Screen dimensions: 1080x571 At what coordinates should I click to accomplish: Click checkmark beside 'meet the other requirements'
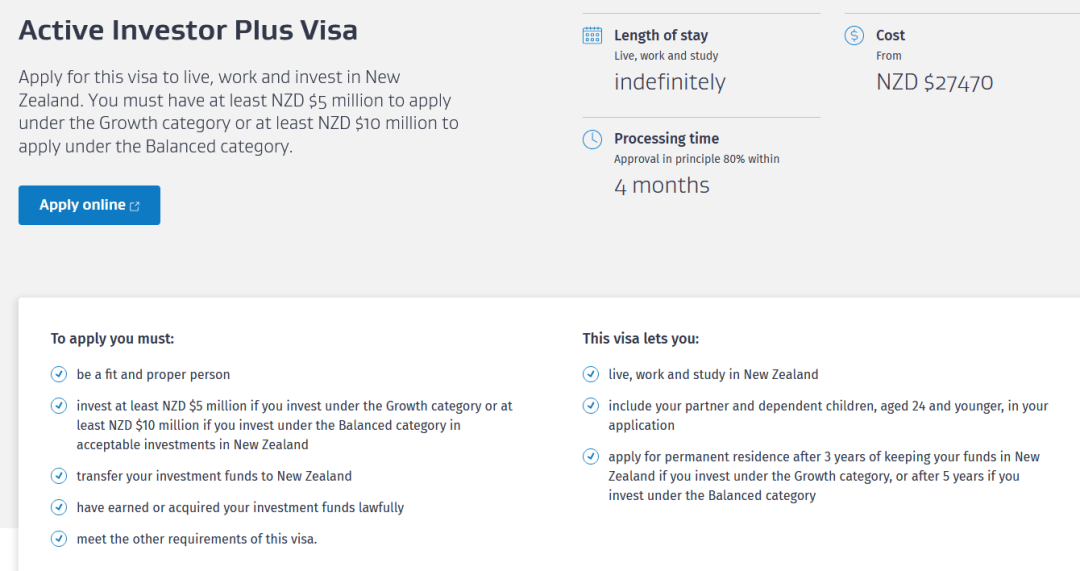59,540
